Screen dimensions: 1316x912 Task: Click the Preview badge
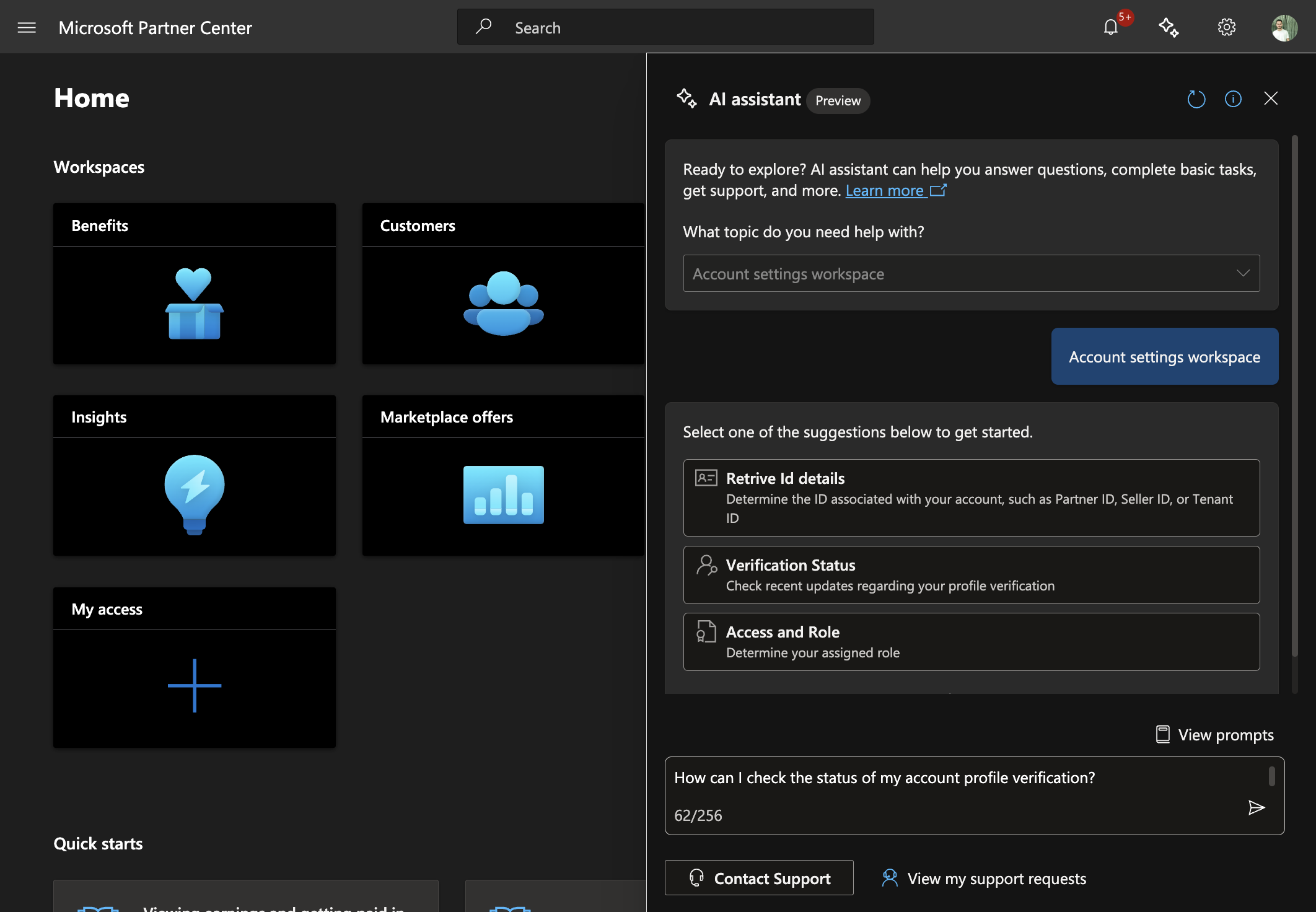[838, 100]
